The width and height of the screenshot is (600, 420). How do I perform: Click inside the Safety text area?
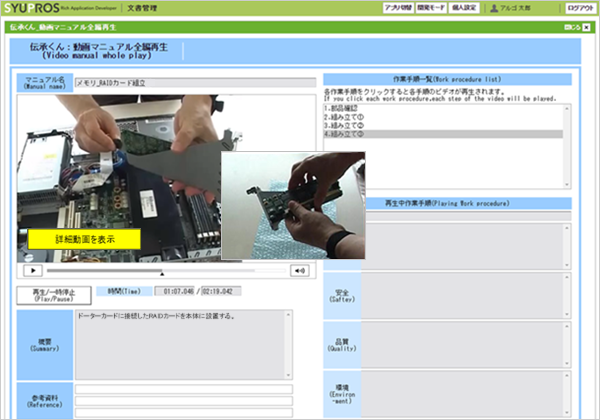[x=462, y=296]
